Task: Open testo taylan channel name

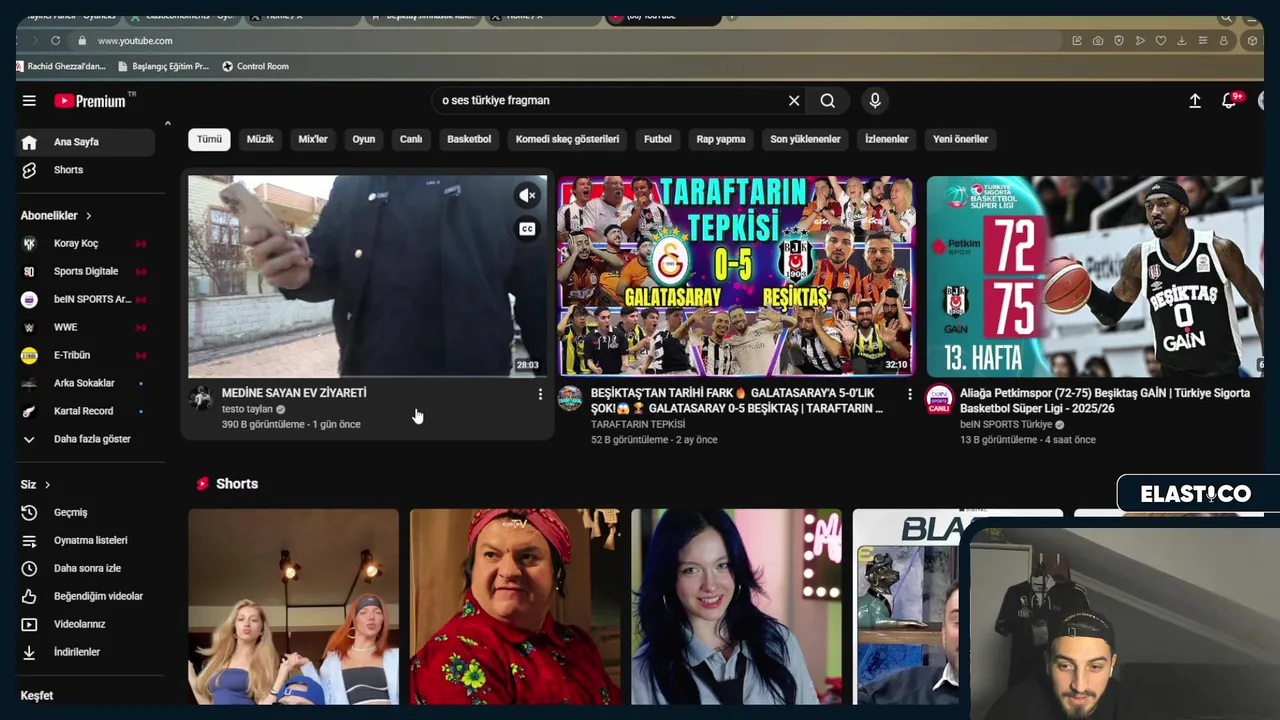Action: point(247,409)
